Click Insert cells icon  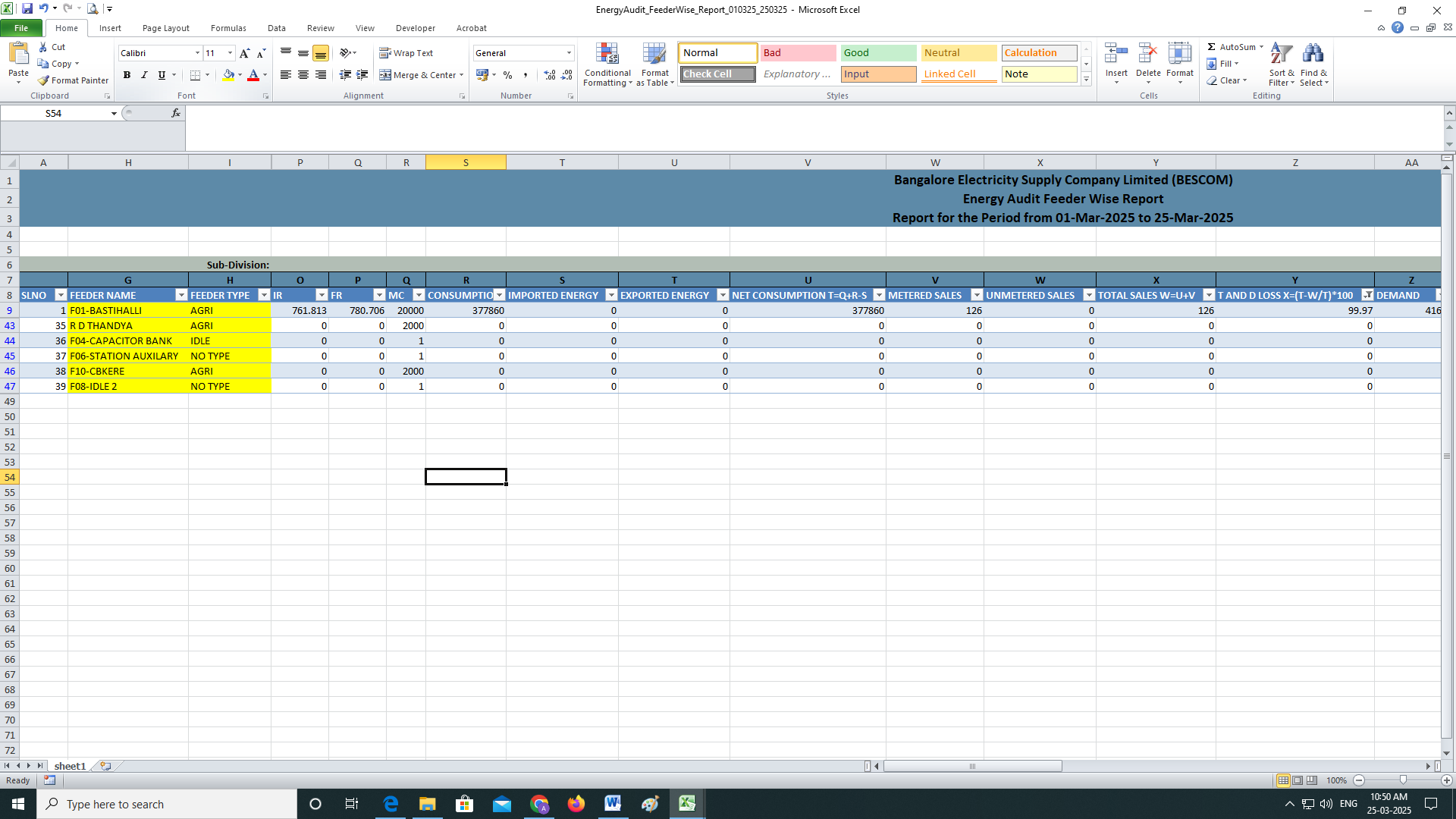[x=1116, y=55]
